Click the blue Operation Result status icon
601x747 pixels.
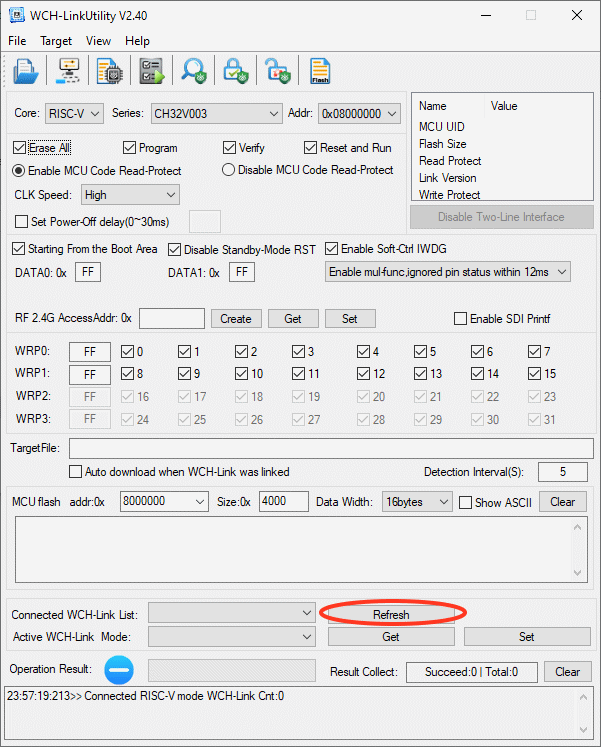[x=119, y=670]
